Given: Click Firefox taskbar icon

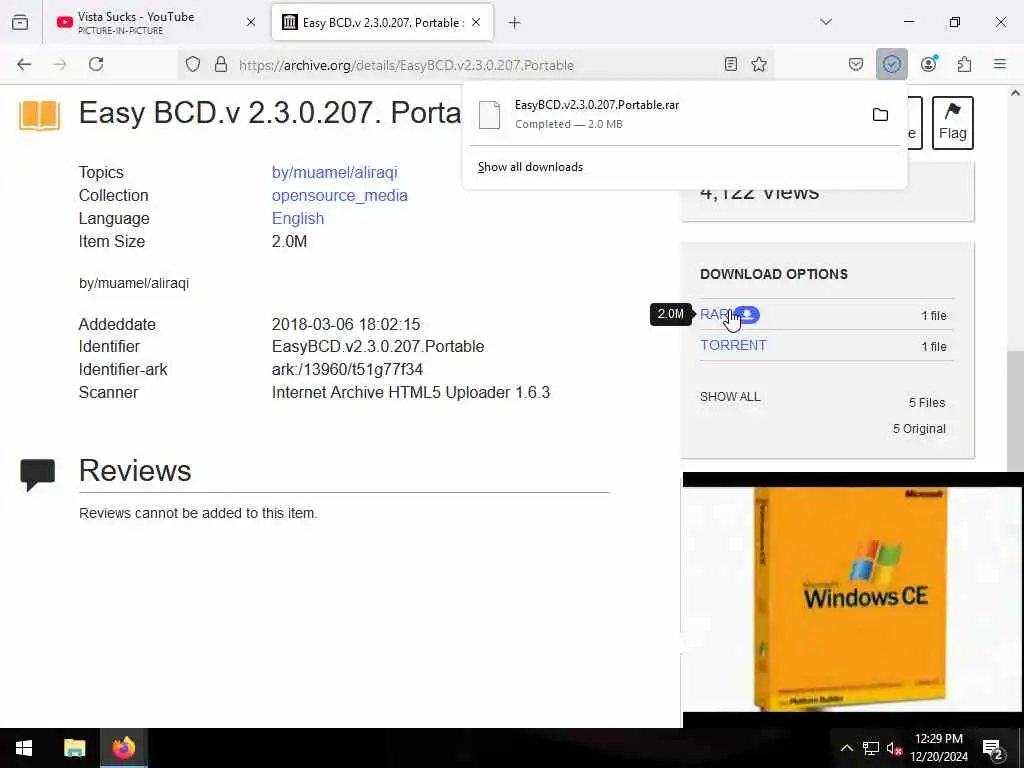Looking at the screenshot, I should [123, 748].
